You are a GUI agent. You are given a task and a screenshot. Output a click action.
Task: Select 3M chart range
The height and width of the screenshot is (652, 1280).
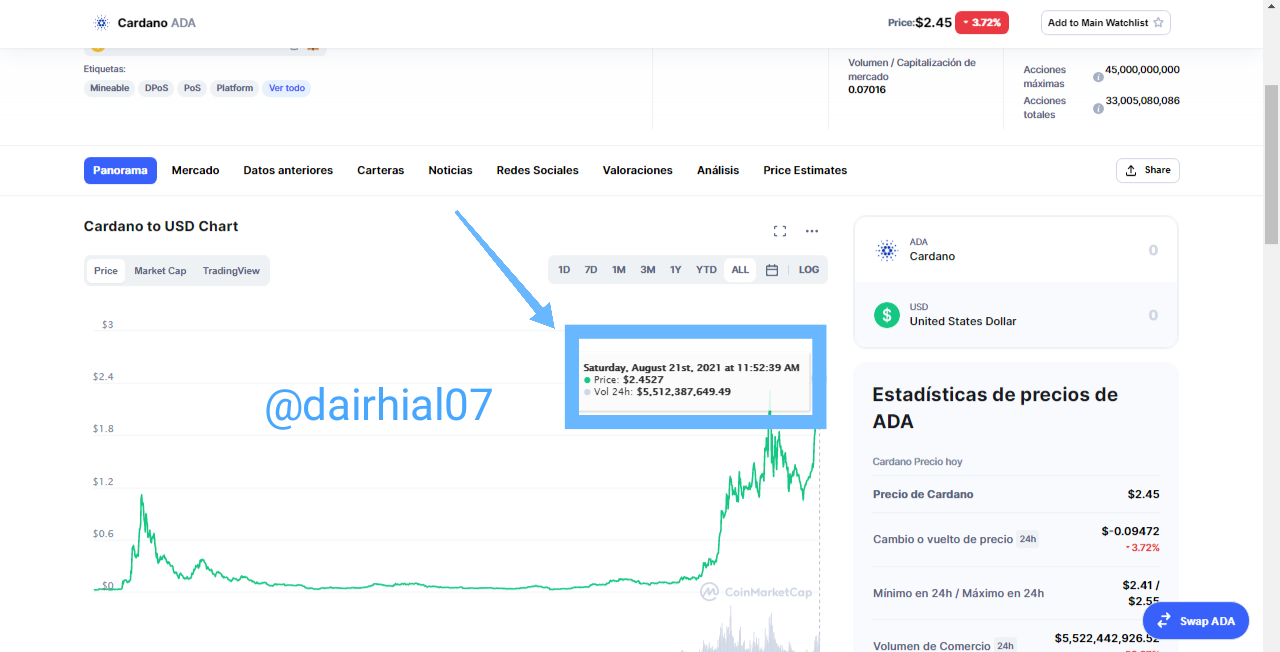click(x=648, y=270)
